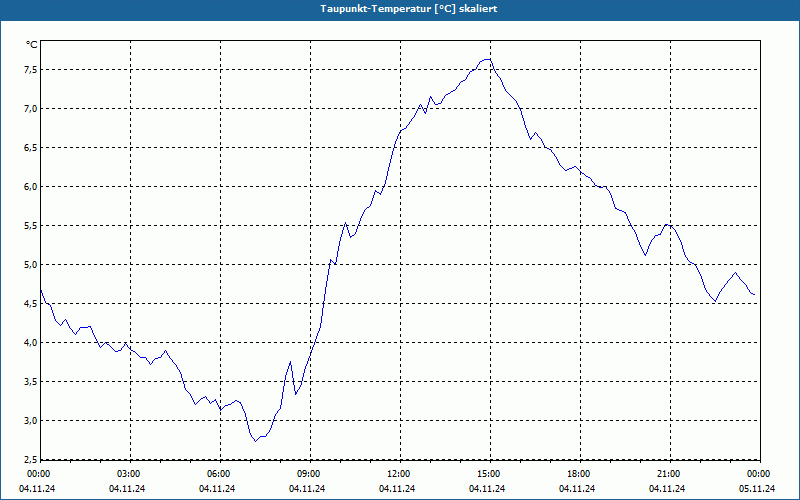800x500 pixels.
Task: Click the chart title 'Taupunkt-Temperatur [°C] skaliert'
Action: 409,9
